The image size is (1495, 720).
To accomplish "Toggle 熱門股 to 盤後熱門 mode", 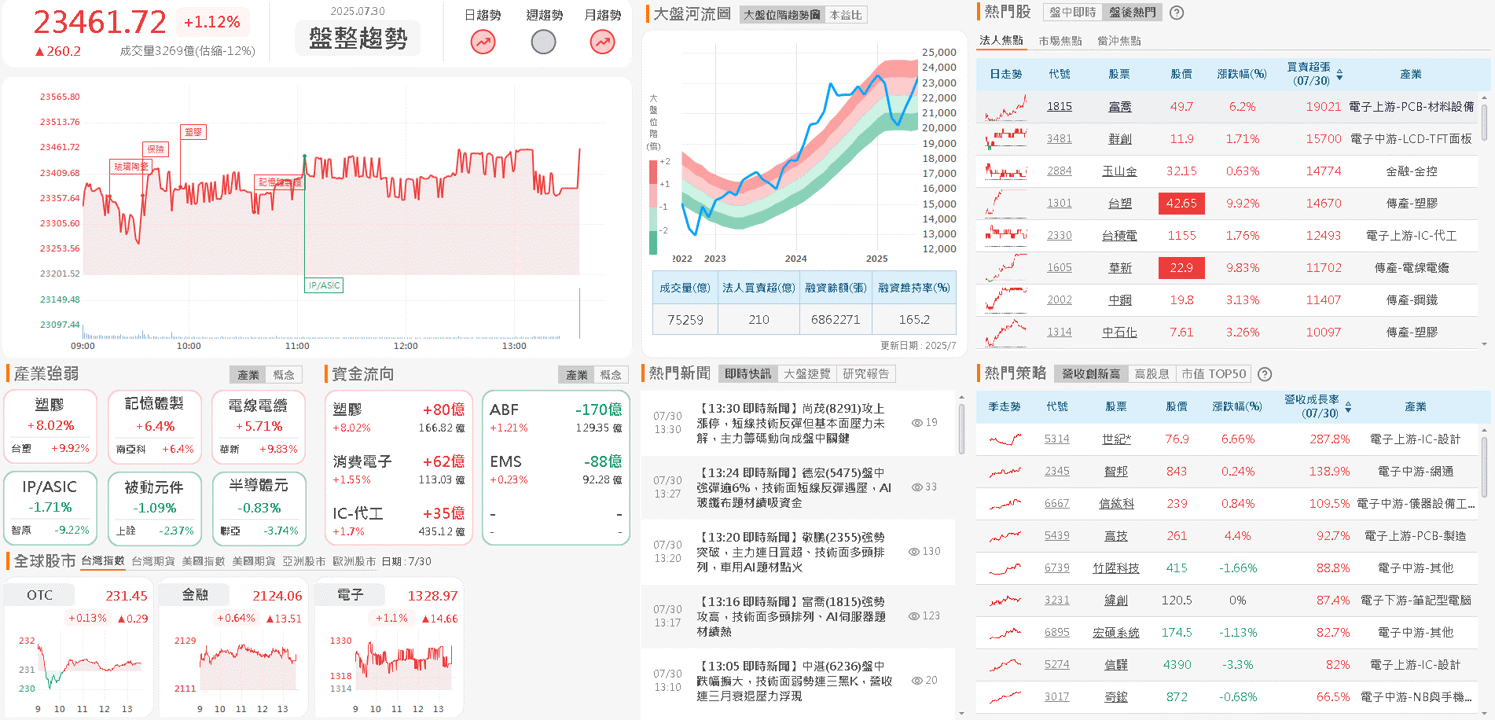I will [x=1133, y=13].
